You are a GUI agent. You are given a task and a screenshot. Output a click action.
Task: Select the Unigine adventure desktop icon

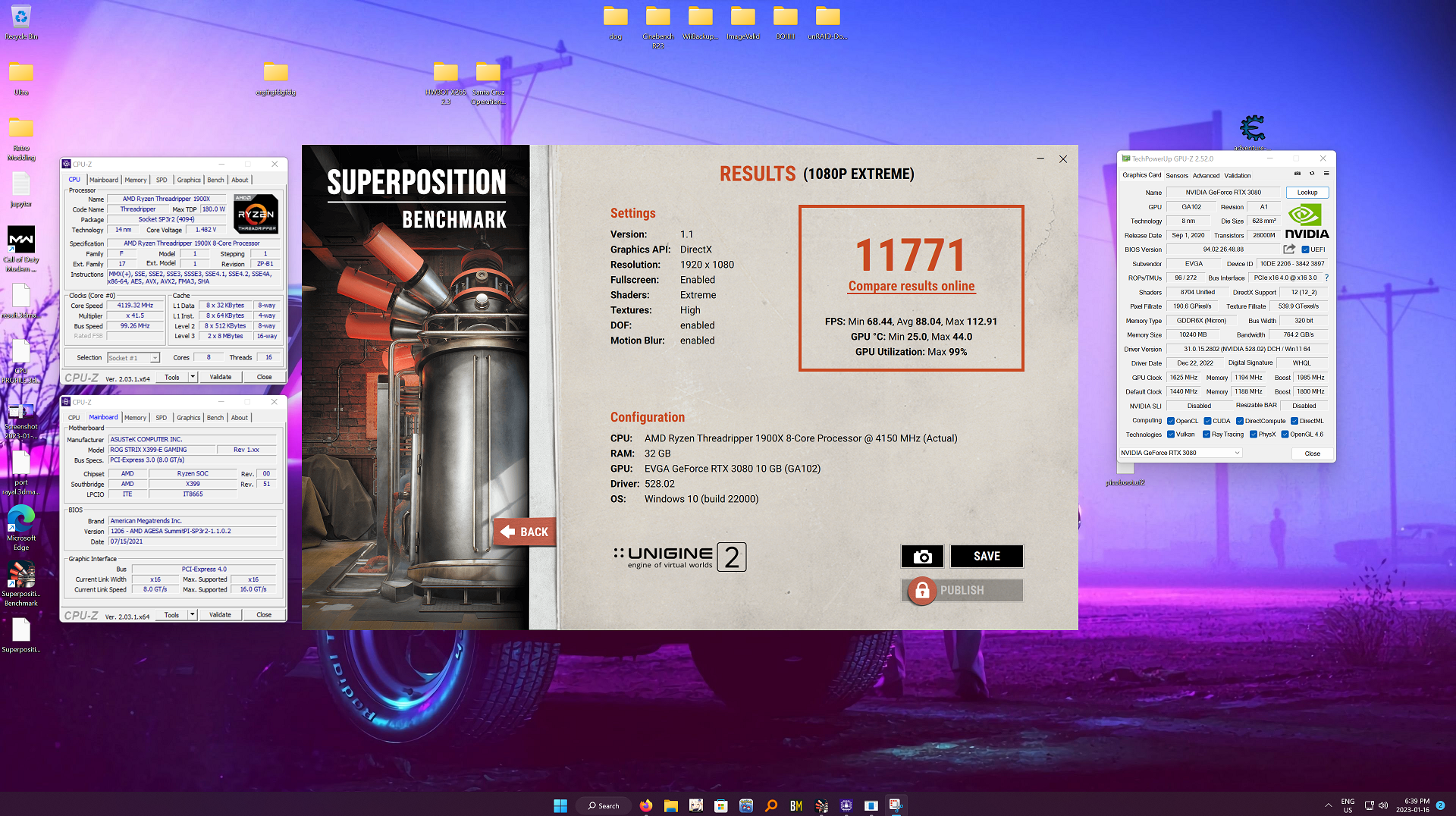click(1252, 132)
